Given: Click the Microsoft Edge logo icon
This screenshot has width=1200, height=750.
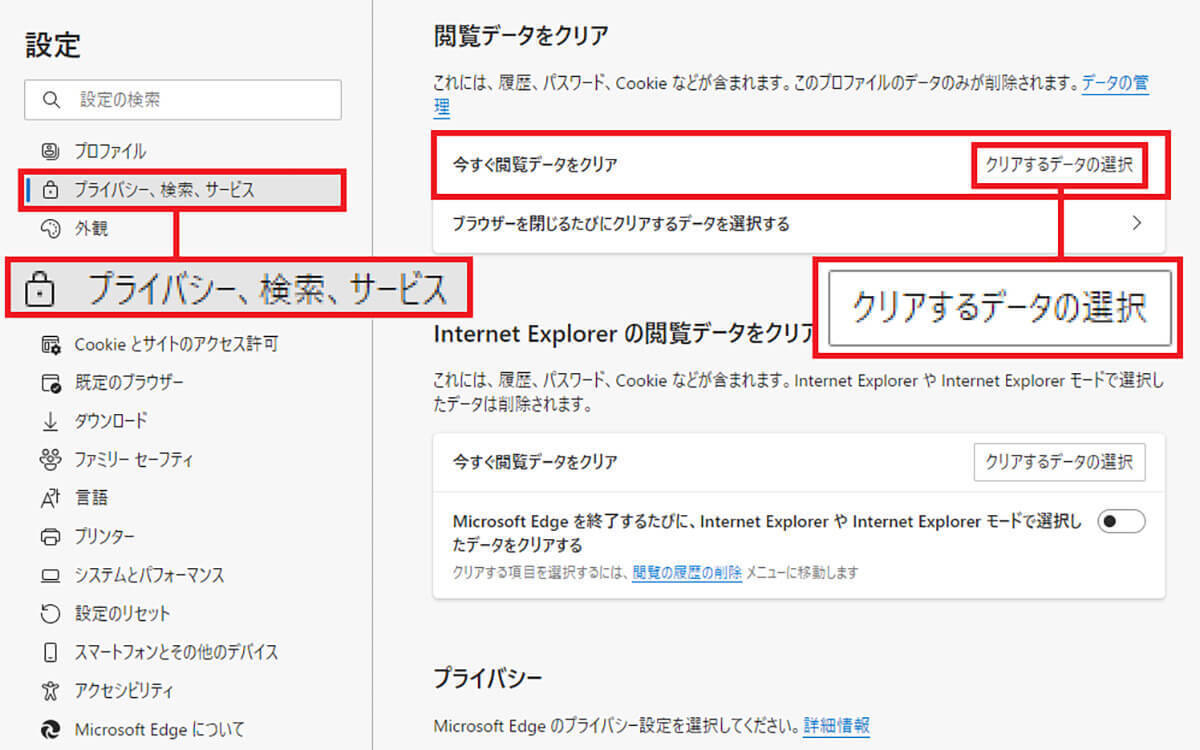Looking at the screenshot, I should (x=50, y=729).
